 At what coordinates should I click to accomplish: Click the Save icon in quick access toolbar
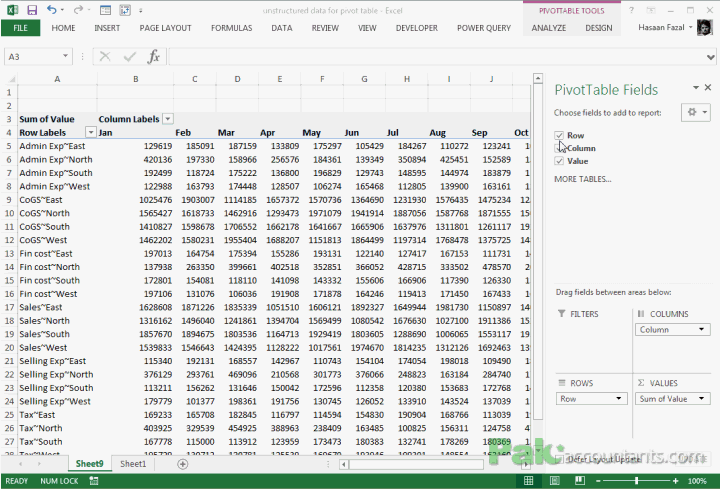32,10
